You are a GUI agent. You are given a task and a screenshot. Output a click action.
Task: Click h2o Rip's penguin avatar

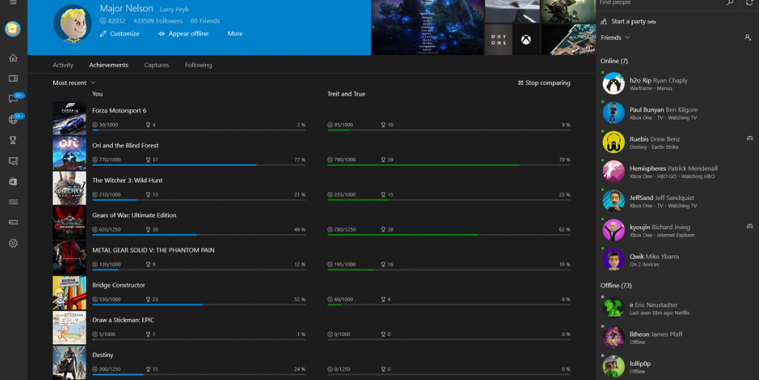coord(614,83)
